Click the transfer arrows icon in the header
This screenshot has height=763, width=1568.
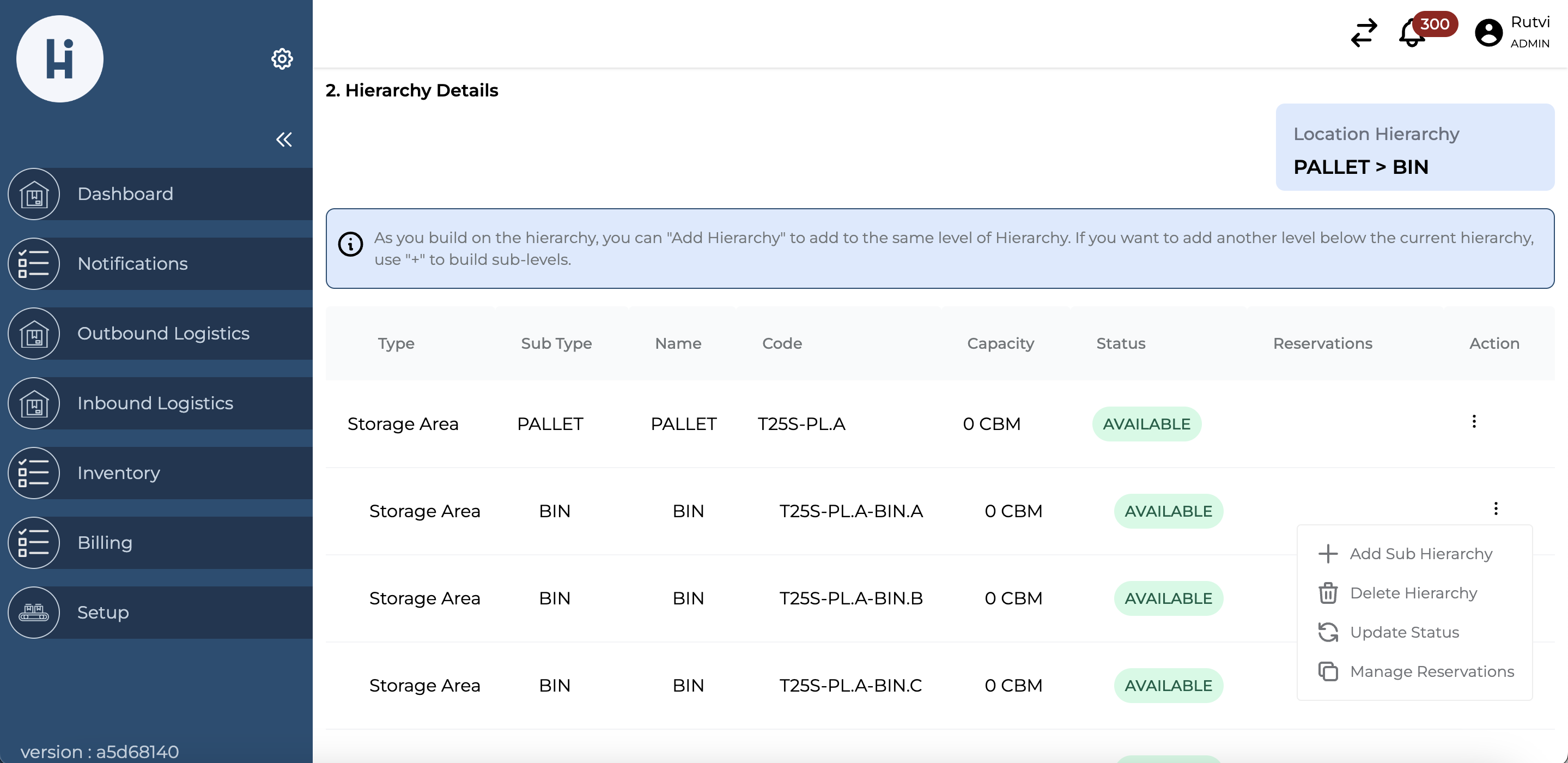coord(1364,33)
